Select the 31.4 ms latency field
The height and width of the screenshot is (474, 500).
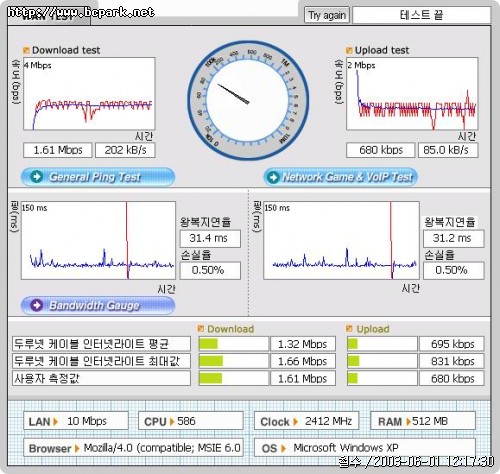click(x=210, y=238)
